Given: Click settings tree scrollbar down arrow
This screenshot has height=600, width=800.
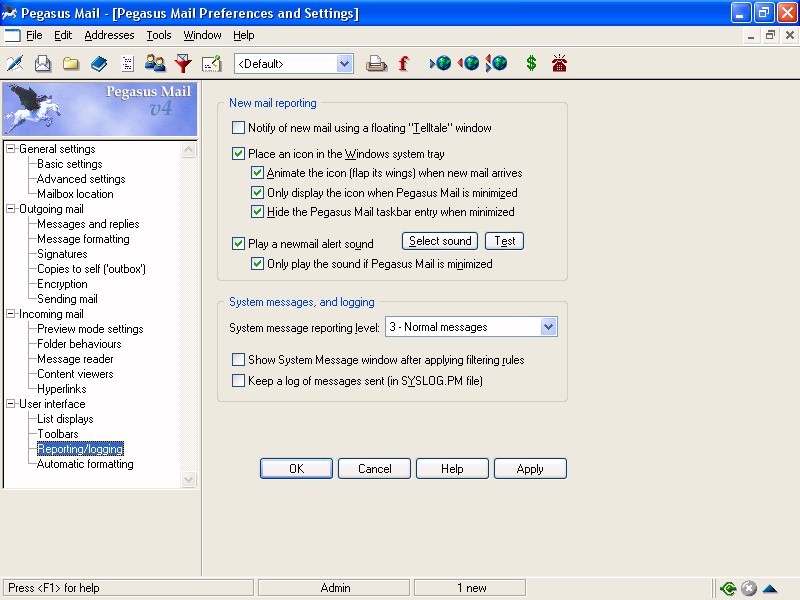Looking at the screenshot, I should pyautogui.click(x=189, y=480).
